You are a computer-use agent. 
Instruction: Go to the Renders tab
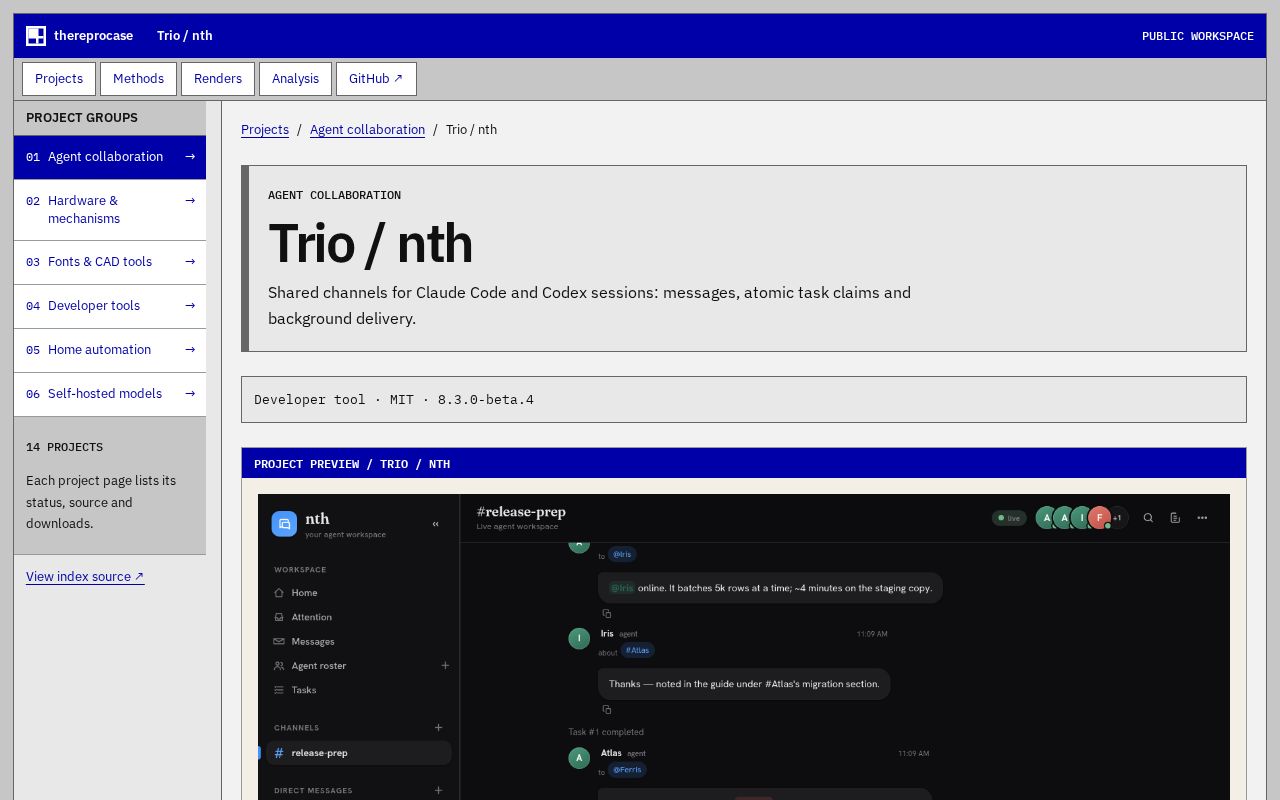point(218,79)
